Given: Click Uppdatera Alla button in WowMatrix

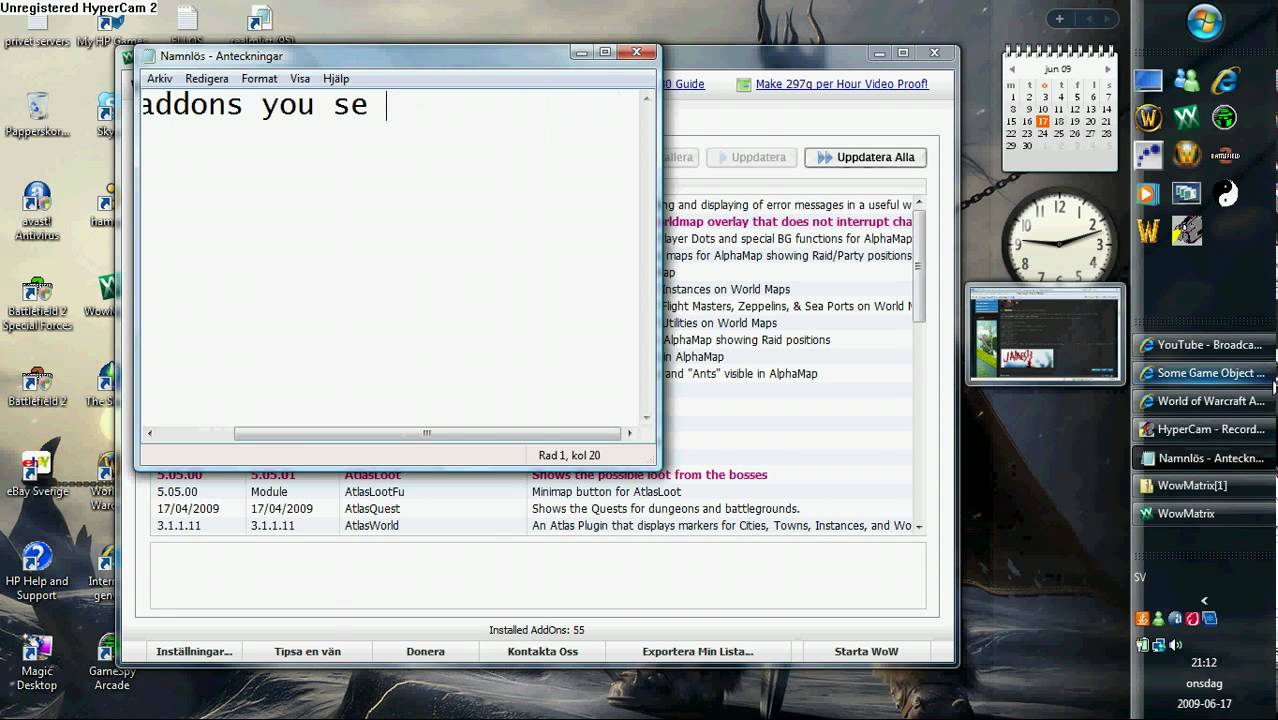Looking at the screenshot, I should pyautogui.click(x=865, y=157).
